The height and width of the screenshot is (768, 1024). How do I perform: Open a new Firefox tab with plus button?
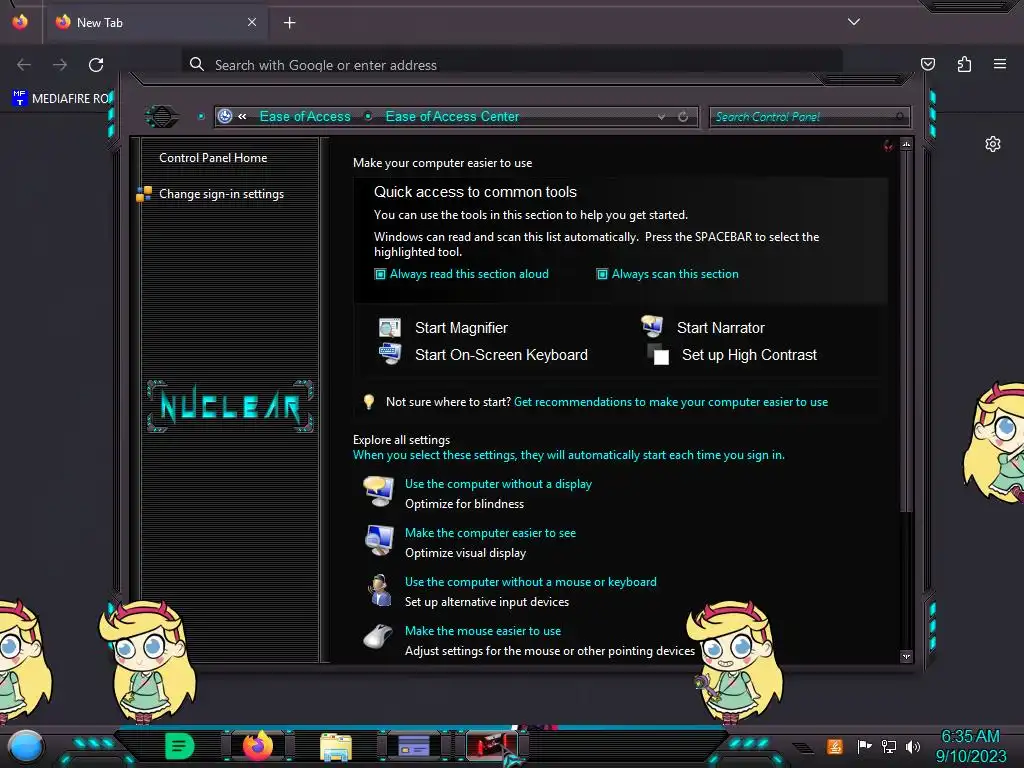289,23
